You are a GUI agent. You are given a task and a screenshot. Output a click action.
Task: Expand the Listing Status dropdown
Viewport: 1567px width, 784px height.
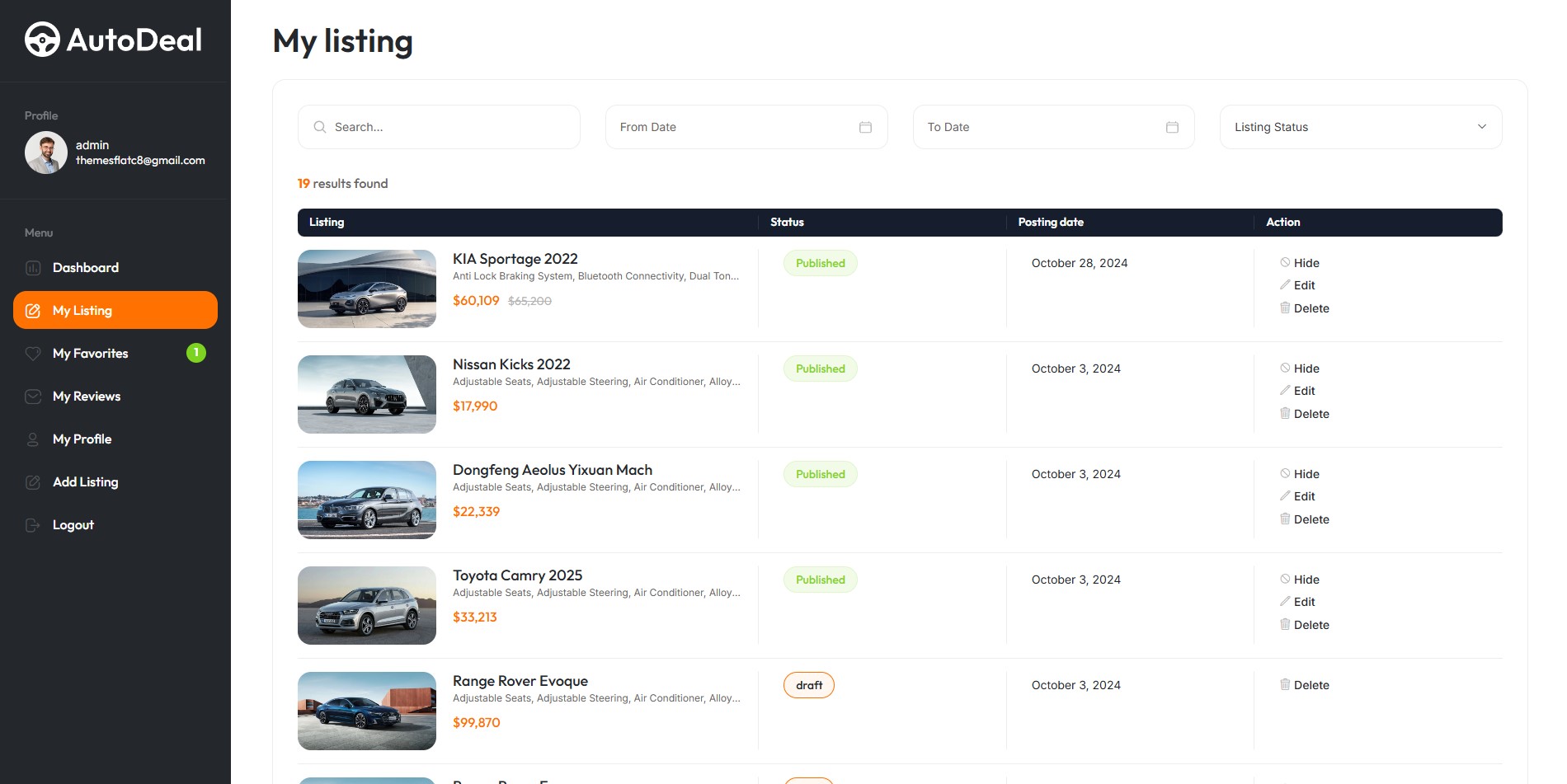coord(1361,127)
